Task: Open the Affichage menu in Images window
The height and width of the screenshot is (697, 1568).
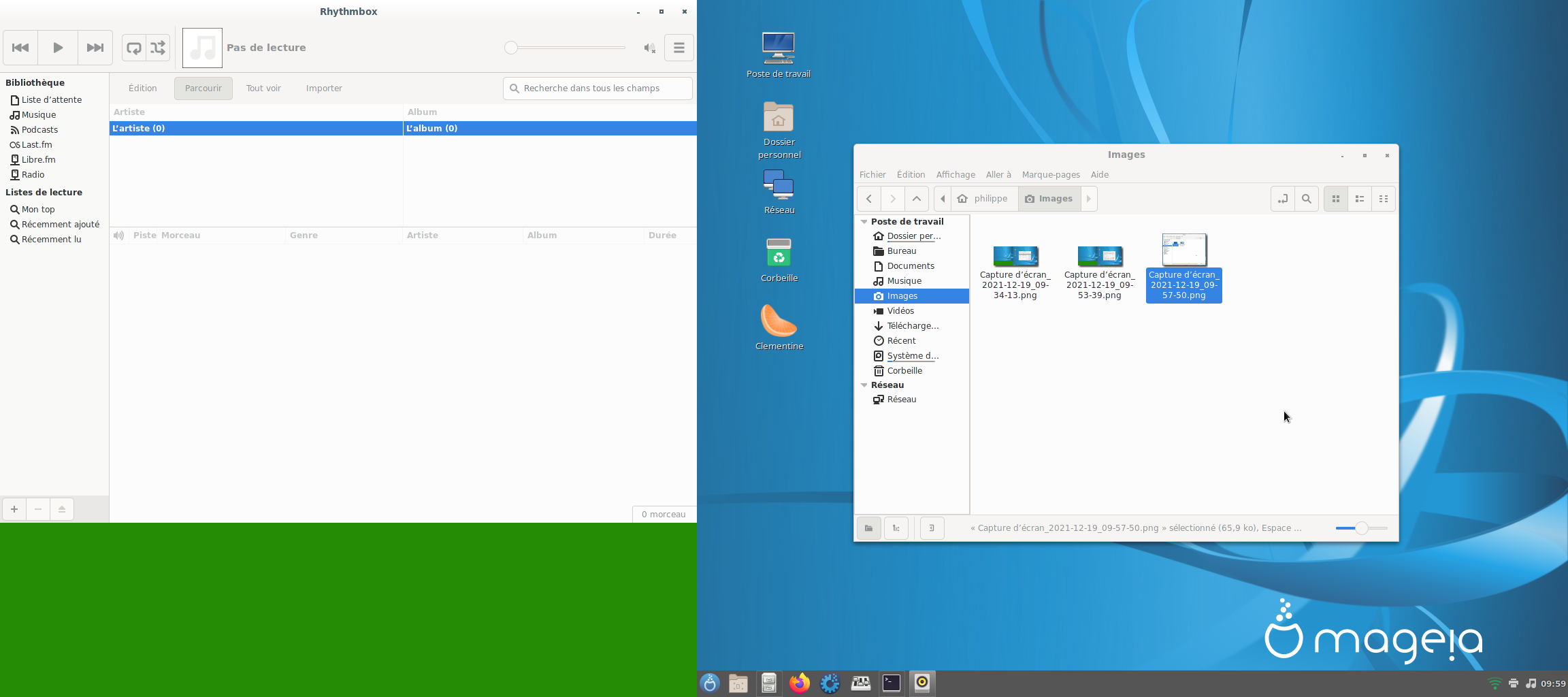Action: [x=955, y=175]
